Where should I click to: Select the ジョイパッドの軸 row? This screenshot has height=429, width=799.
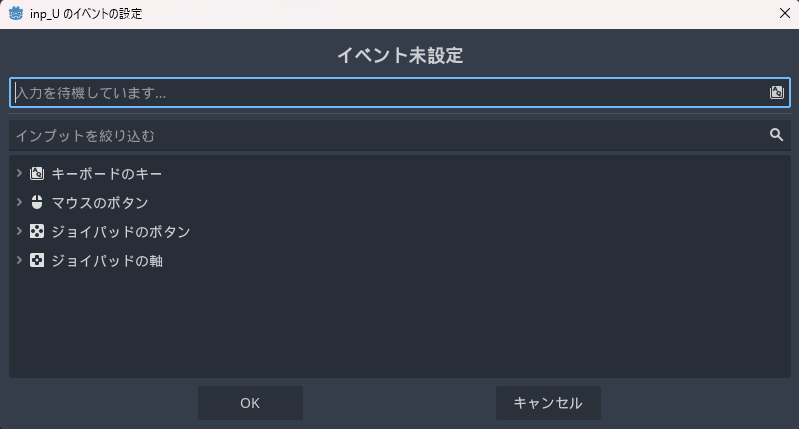[x=107, y=261]
